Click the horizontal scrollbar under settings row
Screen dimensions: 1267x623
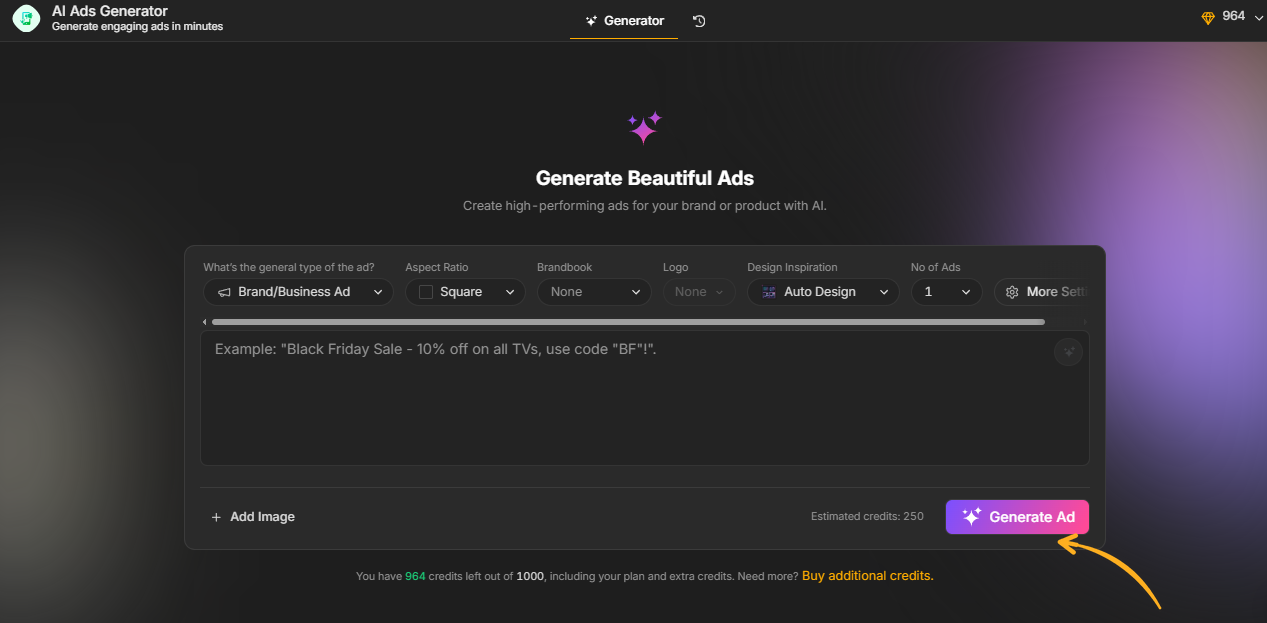coord(628,322)
